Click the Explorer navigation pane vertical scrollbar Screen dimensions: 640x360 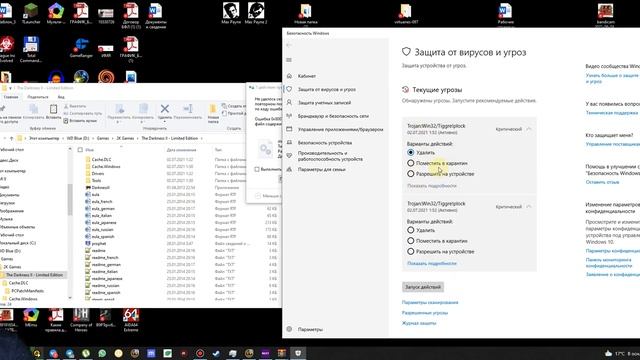click(69, 199)
